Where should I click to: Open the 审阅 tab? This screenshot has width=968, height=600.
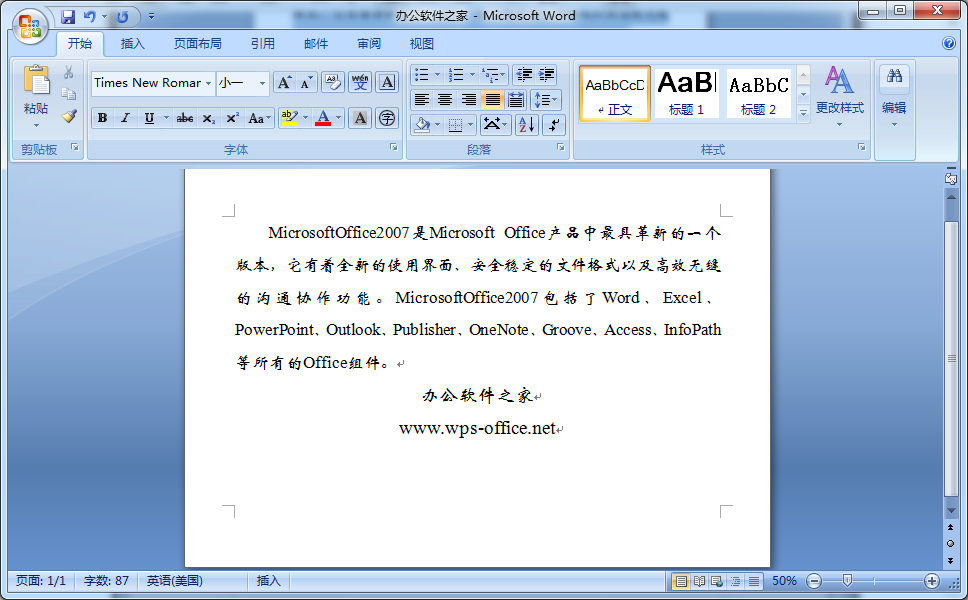click(x=369, y=44)
